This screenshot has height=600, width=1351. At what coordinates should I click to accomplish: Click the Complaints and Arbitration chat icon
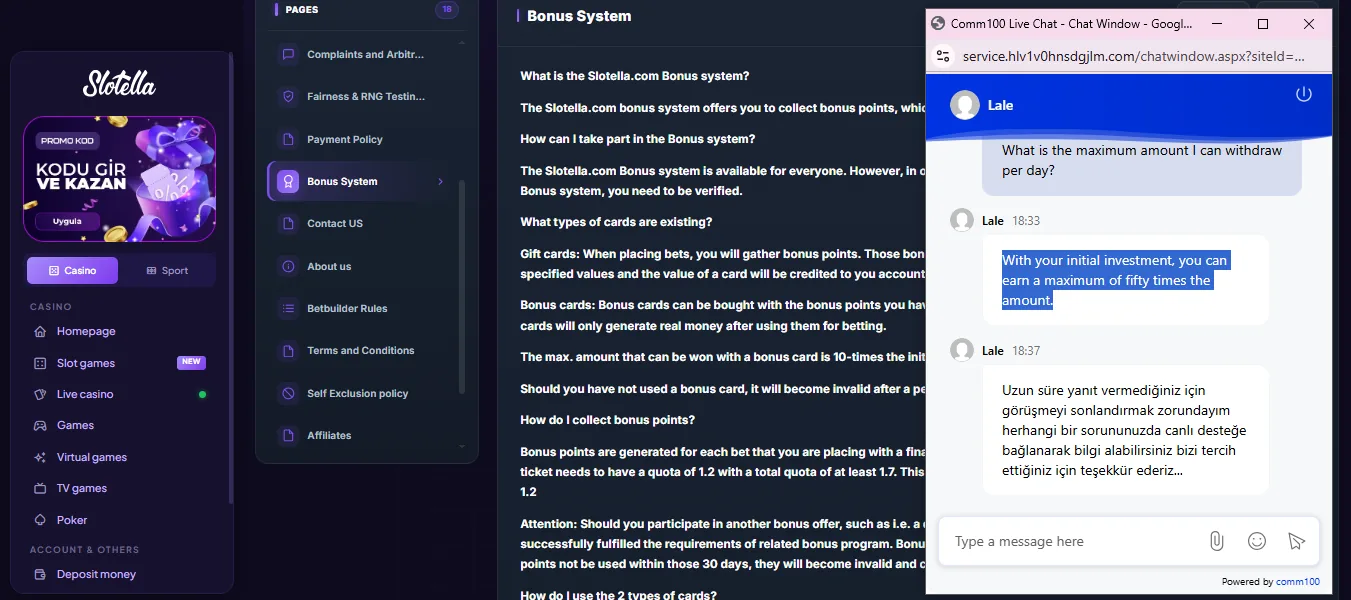[288, 55]
